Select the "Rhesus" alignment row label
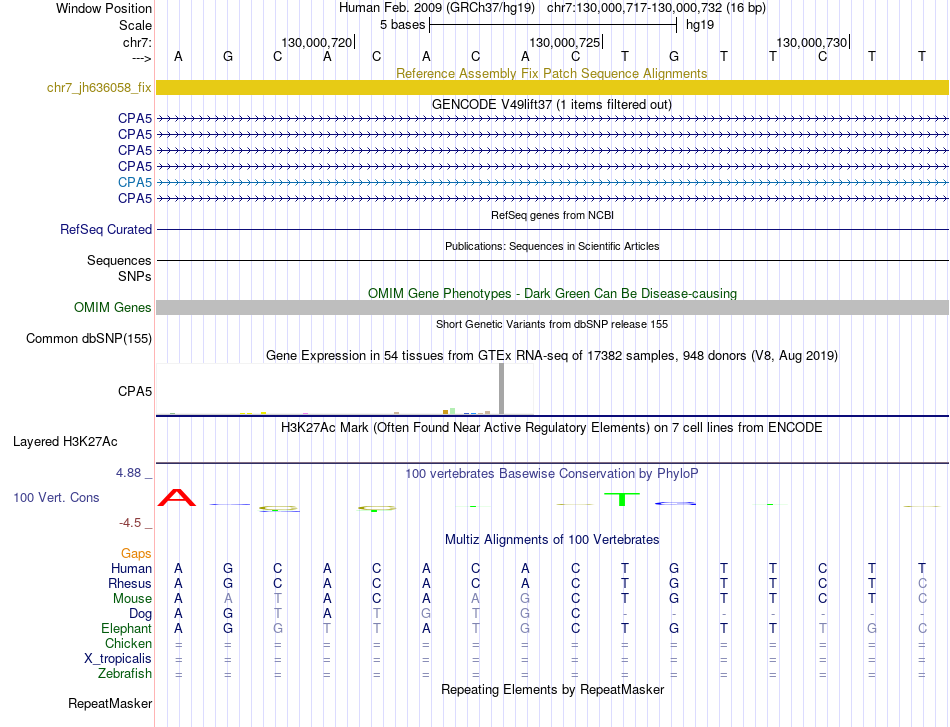950x727 pixels. [130, 583]
